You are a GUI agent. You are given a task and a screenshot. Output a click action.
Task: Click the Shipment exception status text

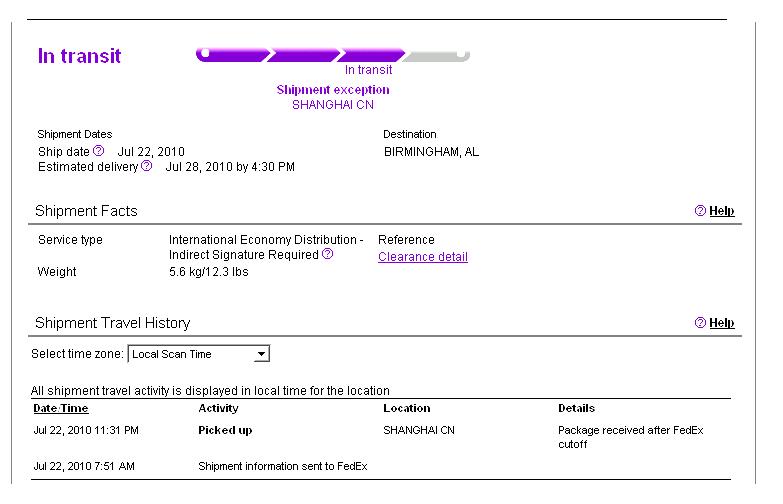(332, 90)
